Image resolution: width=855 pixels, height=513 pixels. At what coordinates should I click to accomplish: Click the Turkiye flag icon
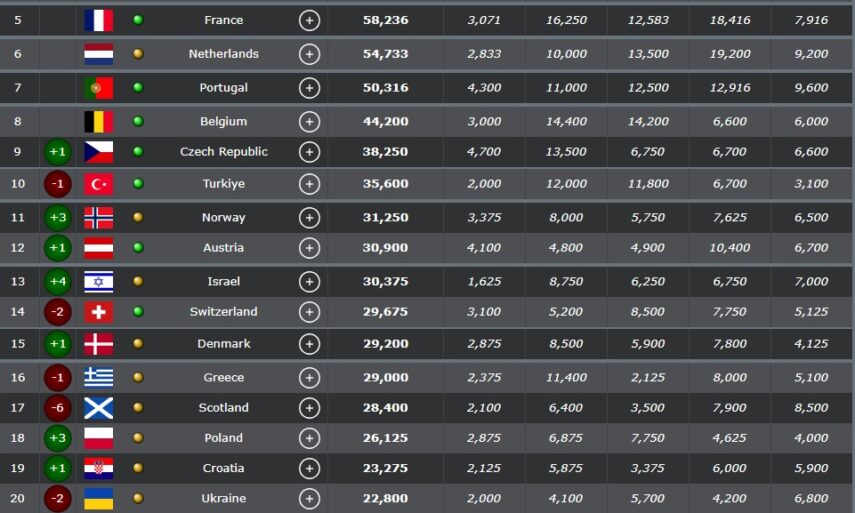(99, 184)
